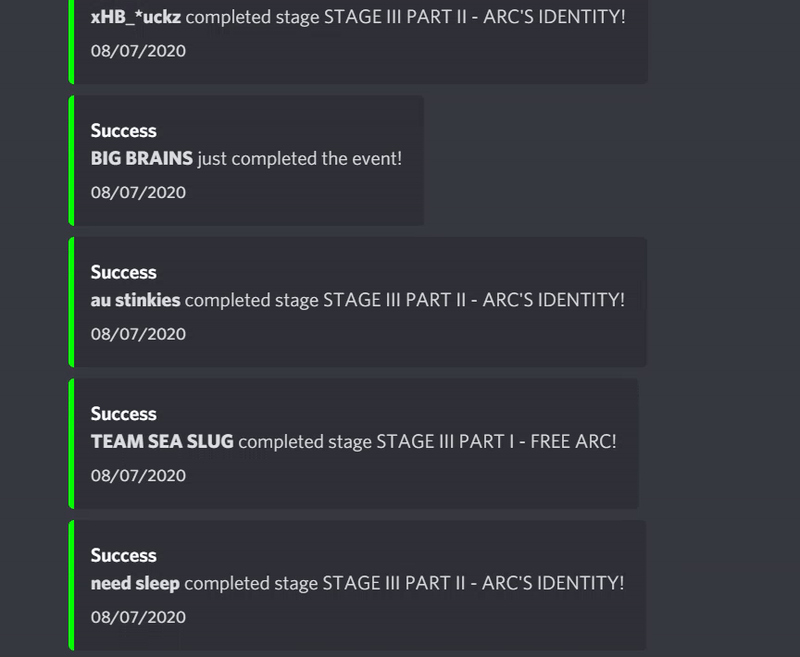Click the 08/07/2020 date in BIG BRAINS embed
Viewport: 800px width, 657px height.
(137, 192)
